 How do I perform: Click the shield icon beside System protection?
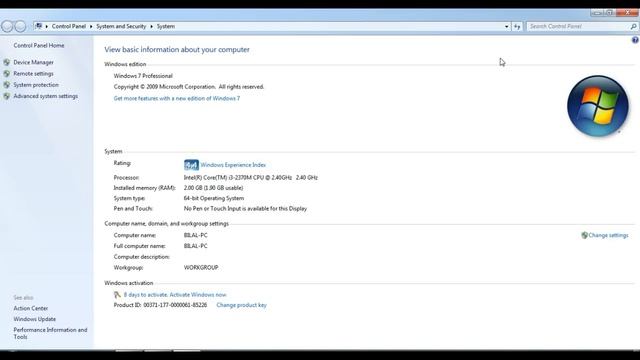tap(7, 85)
